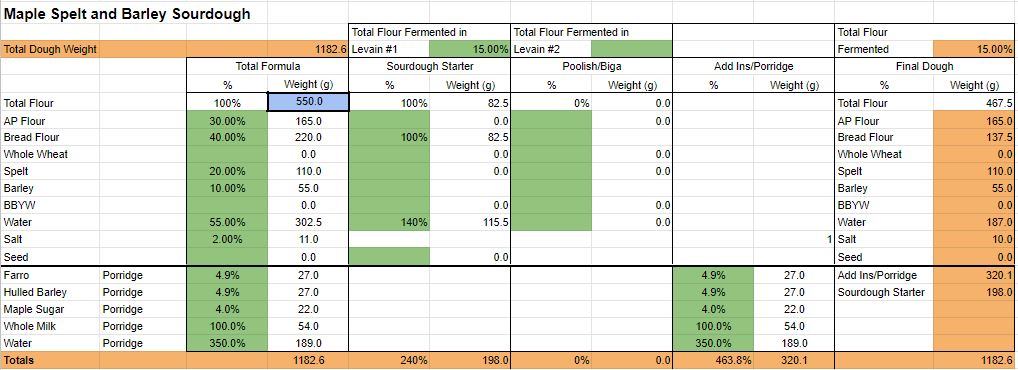Viewport: 1018px width, 370px height.
Task: Click the starter Water 140% cell
Action: click(389, 222)
